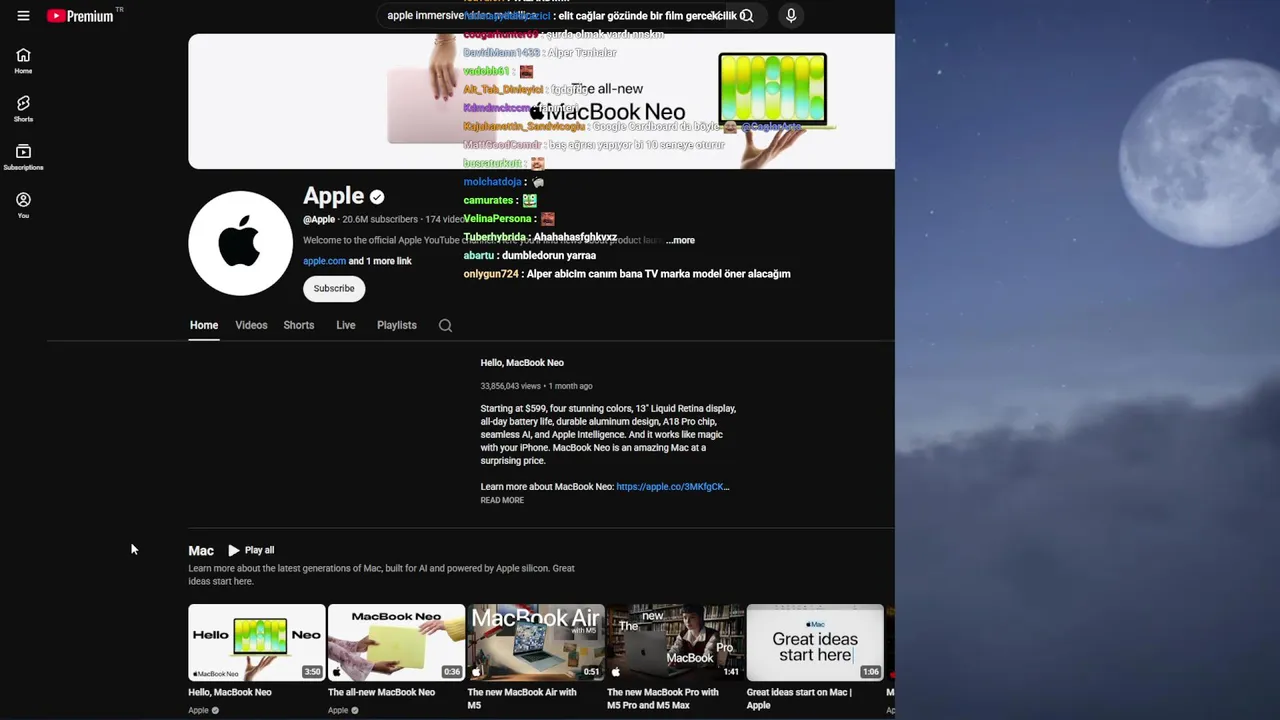Image resolution: width=1280 pixels, height=720 pixels.
Task: Click the @Apple handle text
Action: pyautogui.click(x=319, y=219)
